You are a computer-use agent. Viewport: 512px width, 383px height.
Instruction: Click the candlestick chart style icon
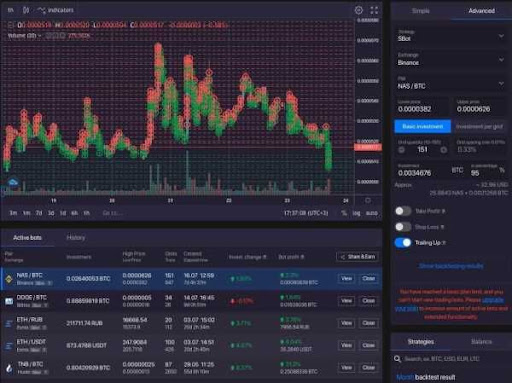point(26,10)
